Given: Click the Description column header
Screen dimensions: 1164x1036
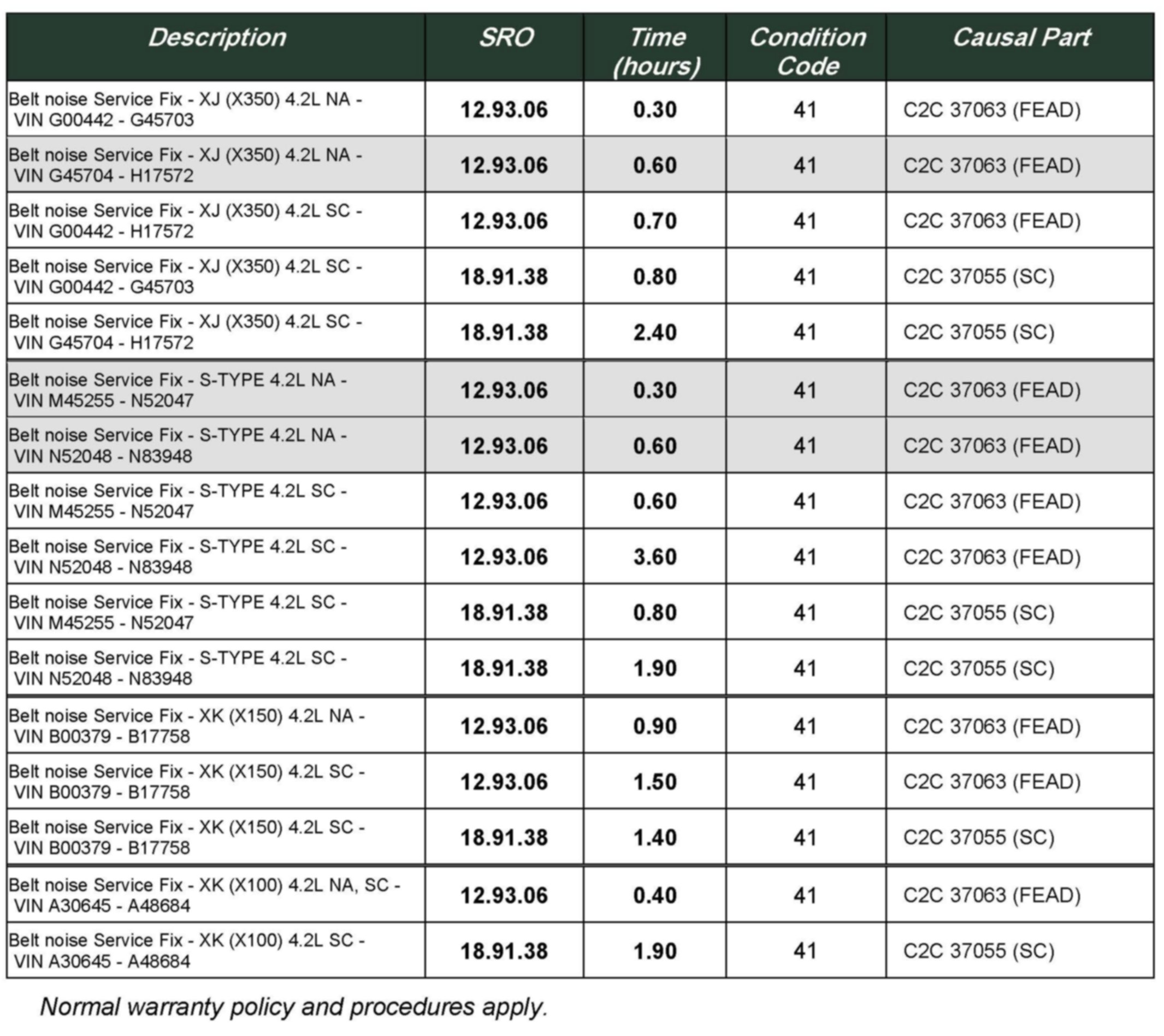Looking at the screenshot, I should click(216, 38).
